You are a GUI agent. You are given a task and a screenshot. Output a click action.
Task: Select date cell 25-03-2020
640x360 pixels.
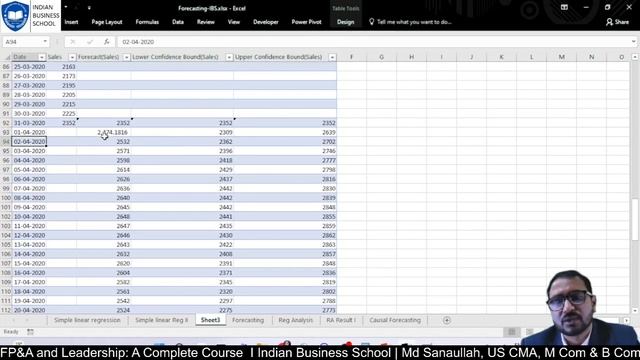pos(29,67)
